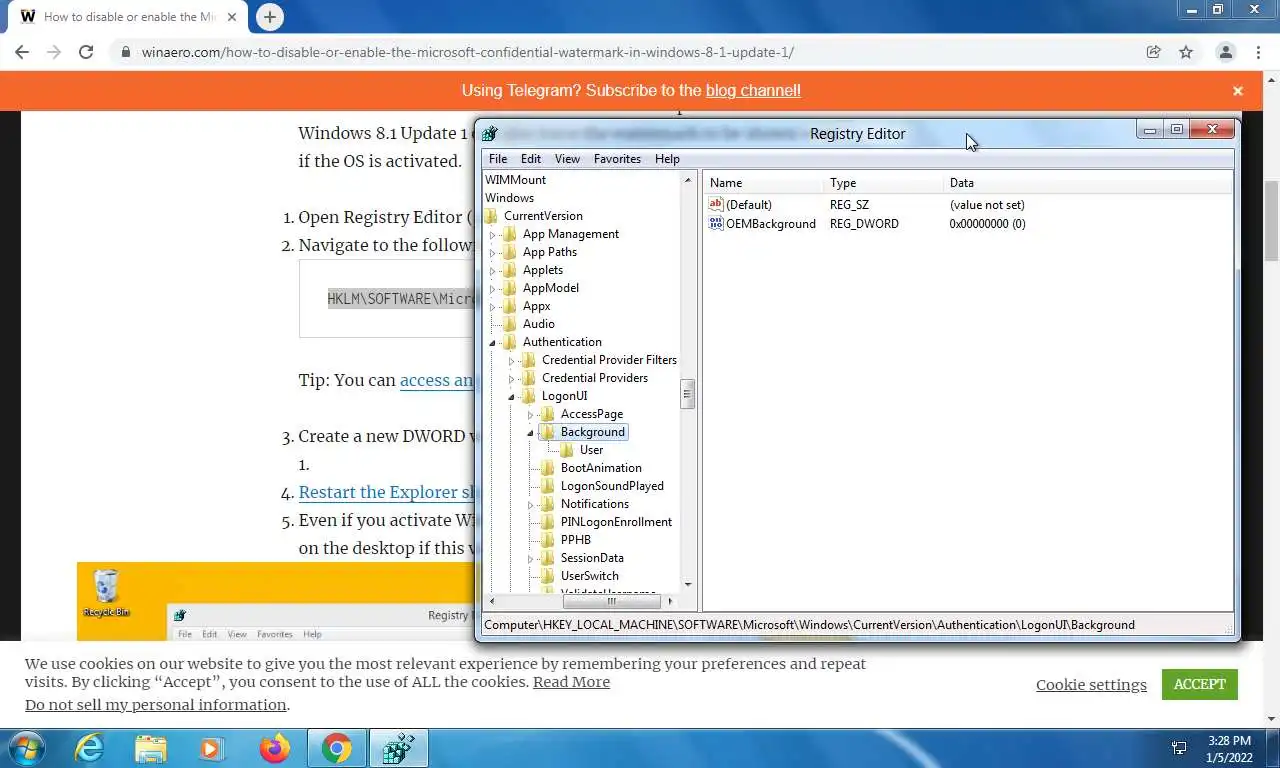
Task: Click the BootAnimation folder icon
Action: pos(548,468)
